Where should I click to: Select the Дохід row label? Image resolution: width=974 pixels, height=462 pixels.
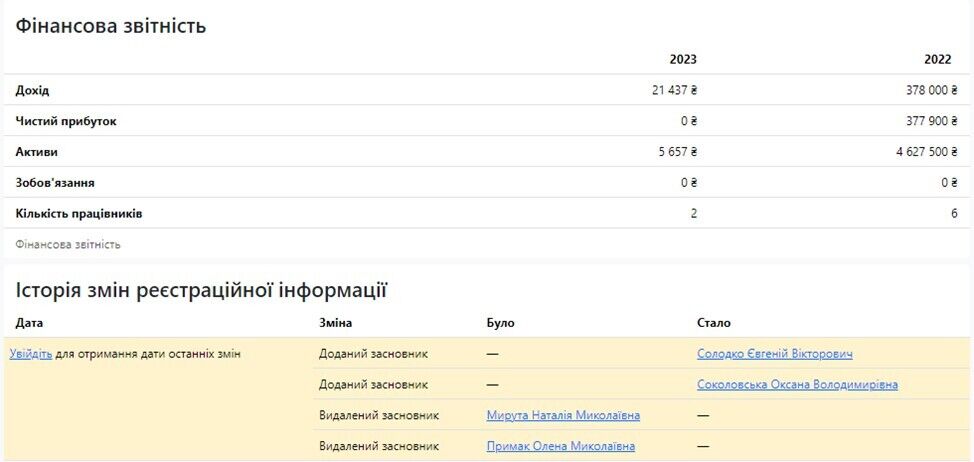click(x=32, y=91)
